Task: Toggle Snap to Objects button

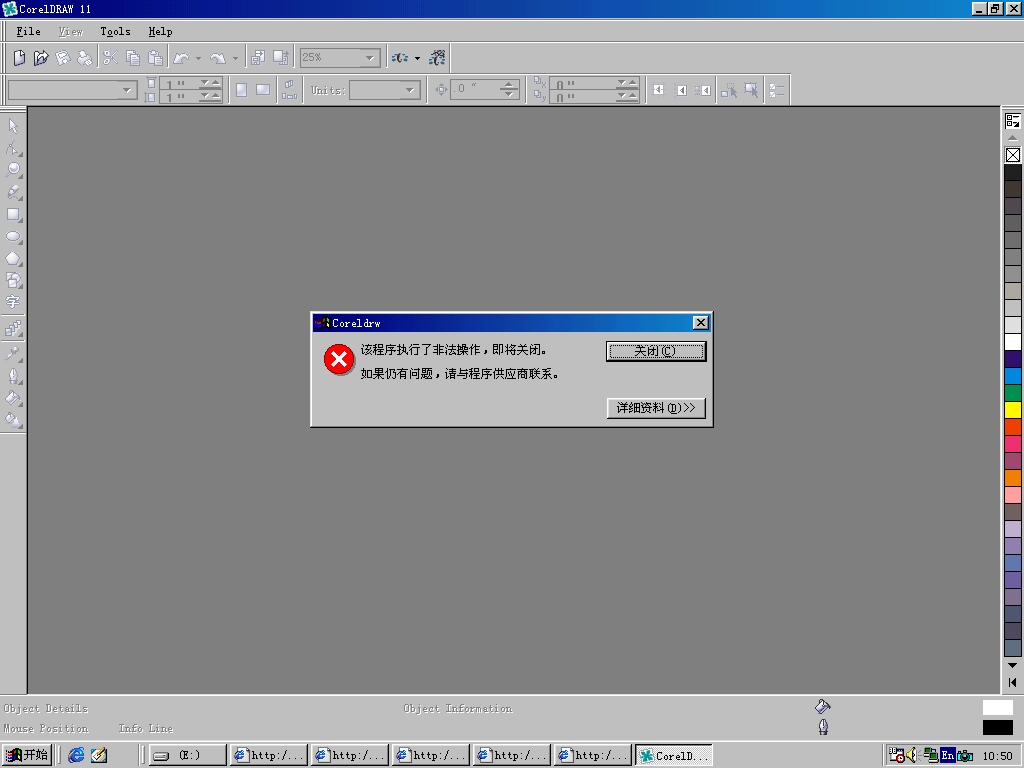Action: click(x=703, y=90)
